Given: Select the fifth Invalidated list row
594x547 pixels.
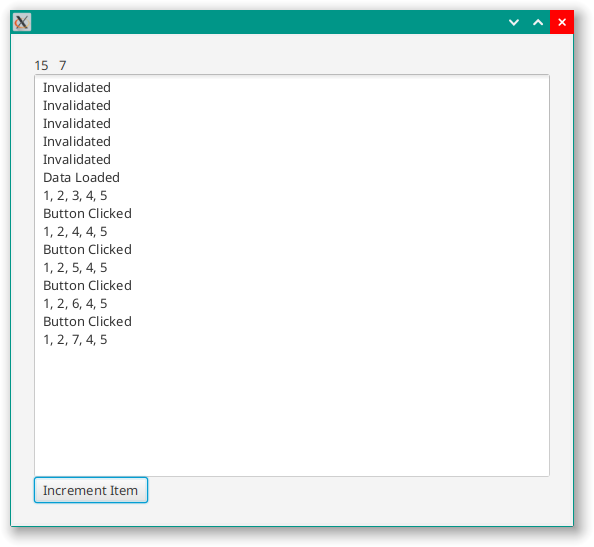Looking at the screenshot, I should 292,159.
